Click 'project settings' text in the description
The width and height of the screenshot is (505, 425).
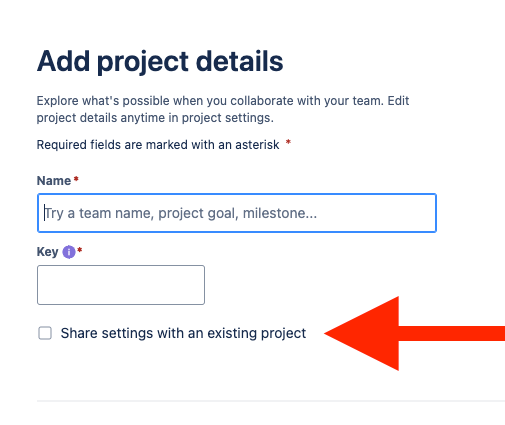[228, 118]
